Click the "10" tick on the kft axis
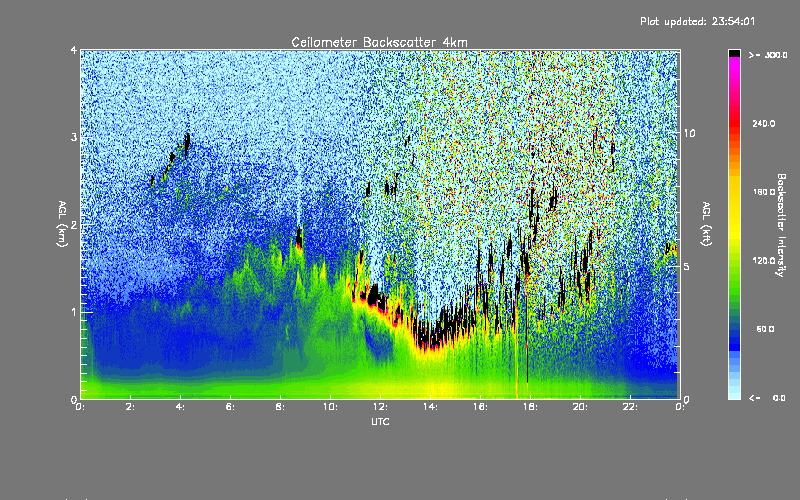This screenshot has width=800, height=500. [x=689, y=133]
